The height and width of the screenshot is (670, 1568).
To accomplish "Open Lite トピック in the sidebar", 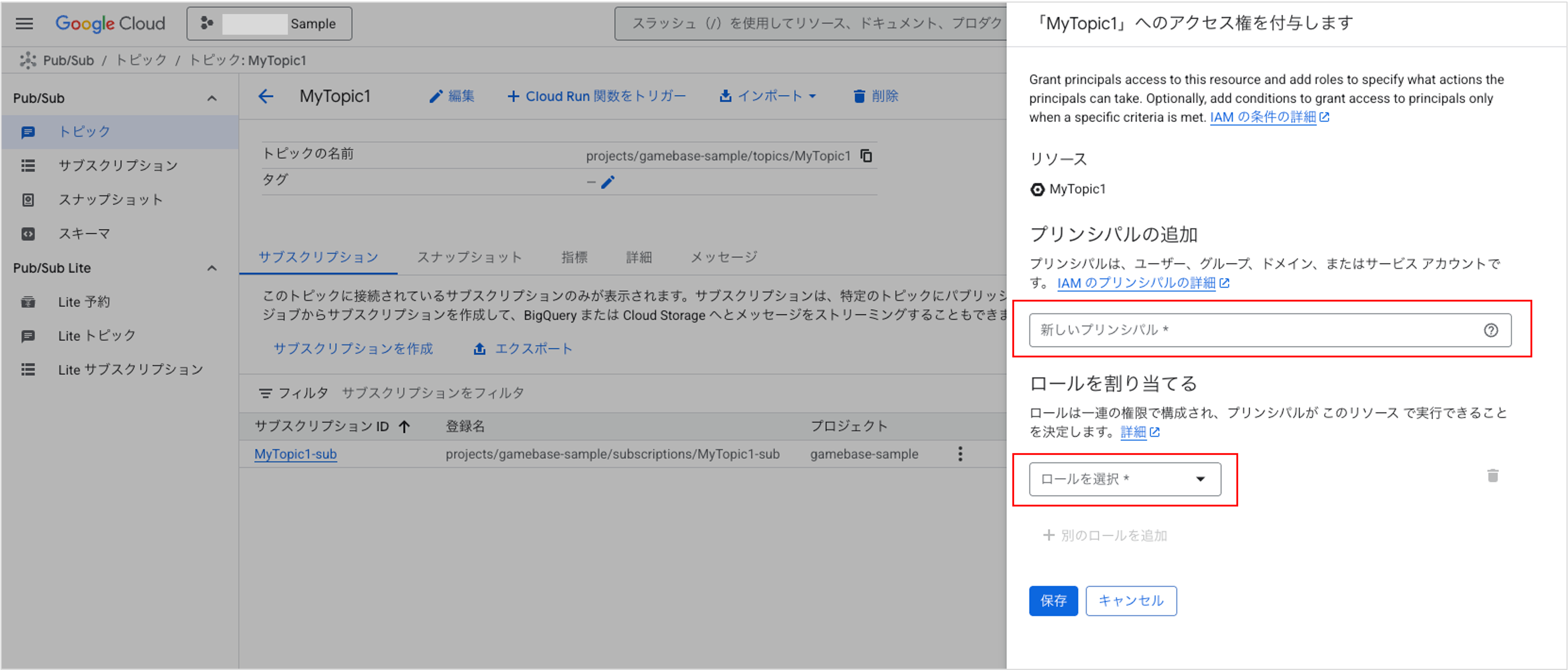I will (120, 336).
